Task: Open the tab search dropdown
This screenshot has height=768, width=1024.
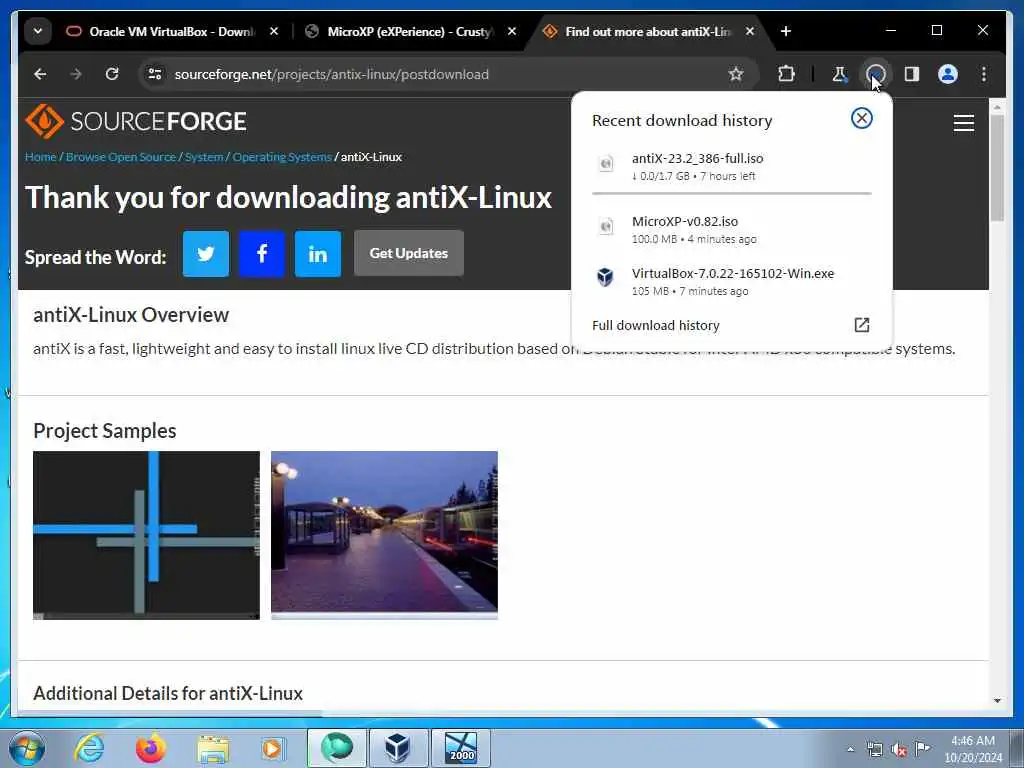Action: pyautogui.click(x=38, y=31)
